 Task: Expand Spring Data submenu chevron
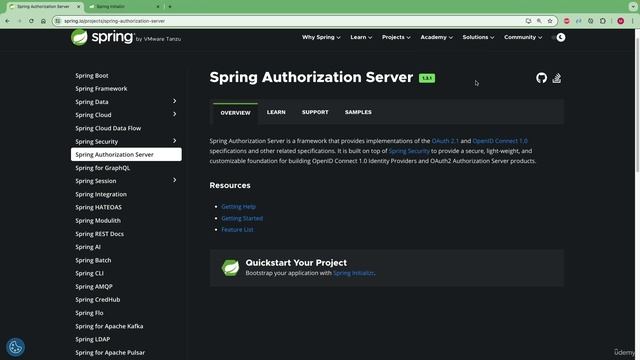pos(174,101)
